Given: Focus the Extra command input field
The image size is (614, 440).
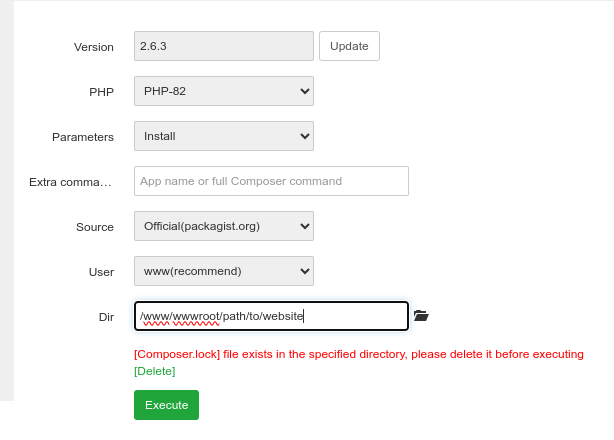Looking at the screenshot, I should pyautogui.click(x=271, y=181).
